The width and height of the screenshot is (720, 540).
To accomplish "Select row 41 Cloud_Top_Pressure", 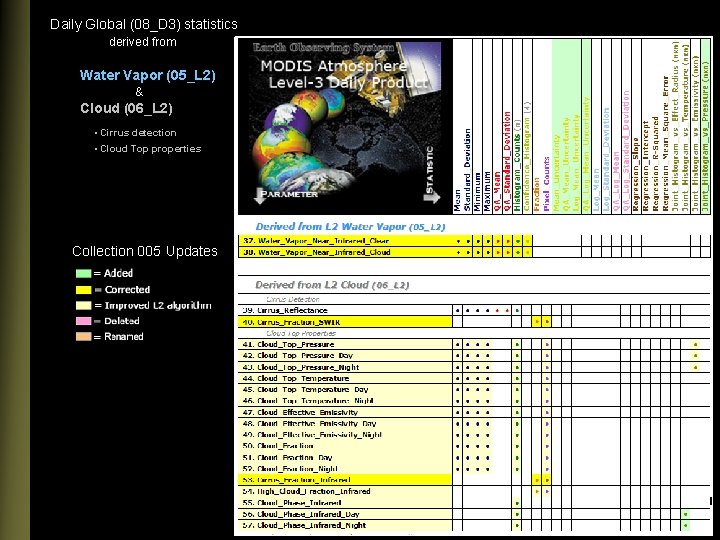I will [x=474, y=344].
